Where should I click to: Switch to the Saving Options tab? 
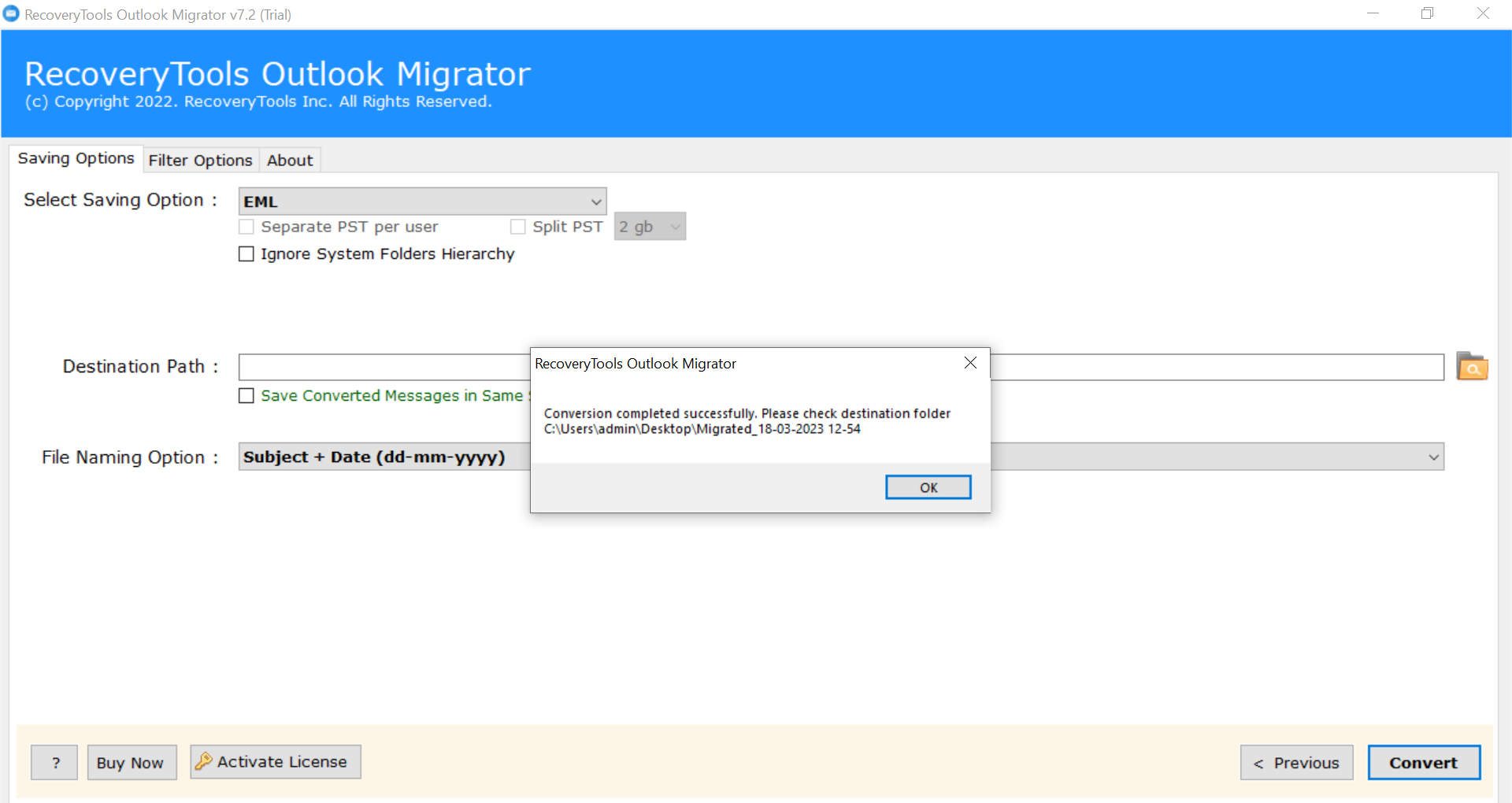[x=76, y=158]
